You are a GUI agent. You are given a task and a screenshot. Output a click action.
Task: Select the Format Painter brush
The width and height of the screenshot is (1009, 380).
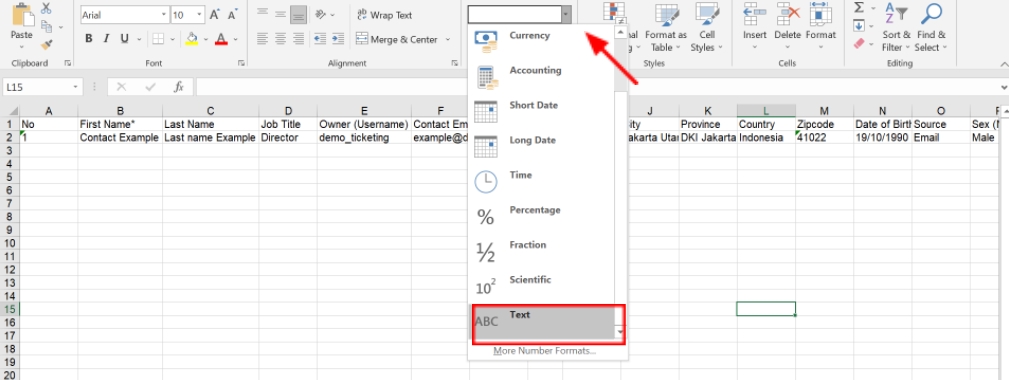(46, 44)
